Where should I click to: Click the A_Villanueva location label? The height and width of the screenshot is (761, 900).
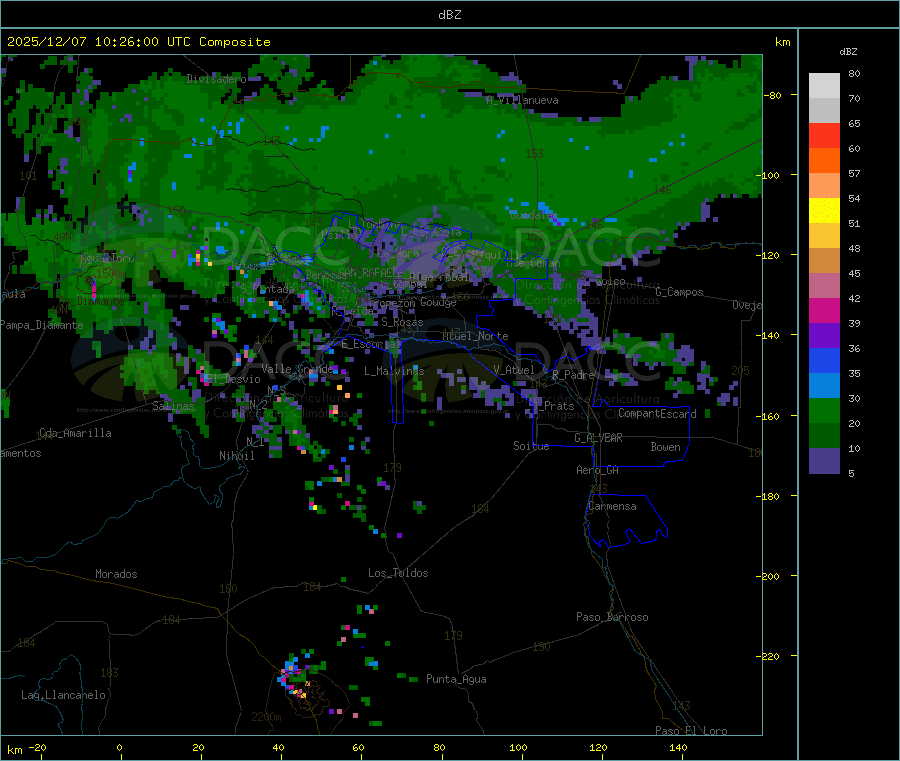(x=522, y=100)
